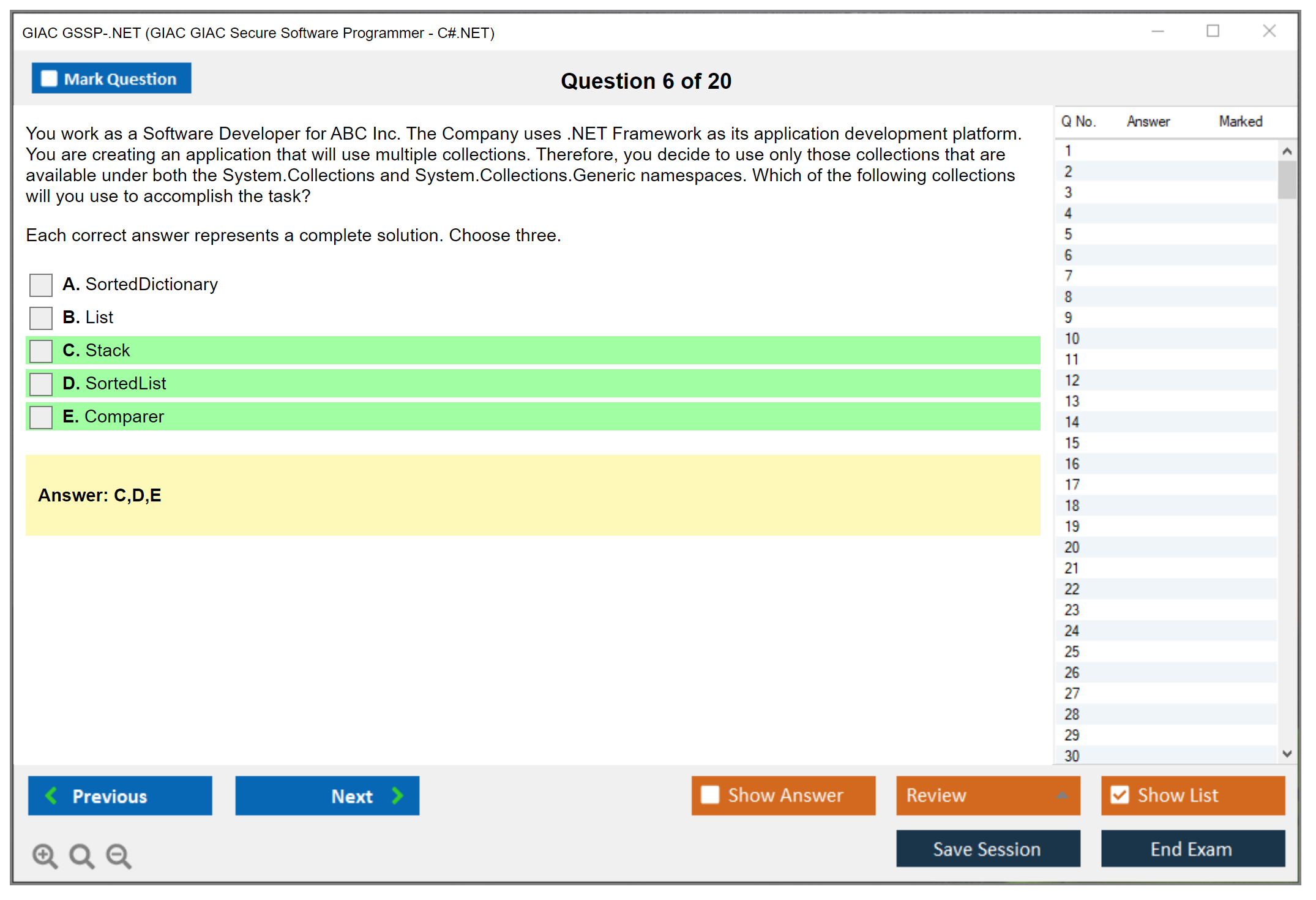1316x900 pixels.
Task: Click the green right arrow on Next
Action: 397,795
